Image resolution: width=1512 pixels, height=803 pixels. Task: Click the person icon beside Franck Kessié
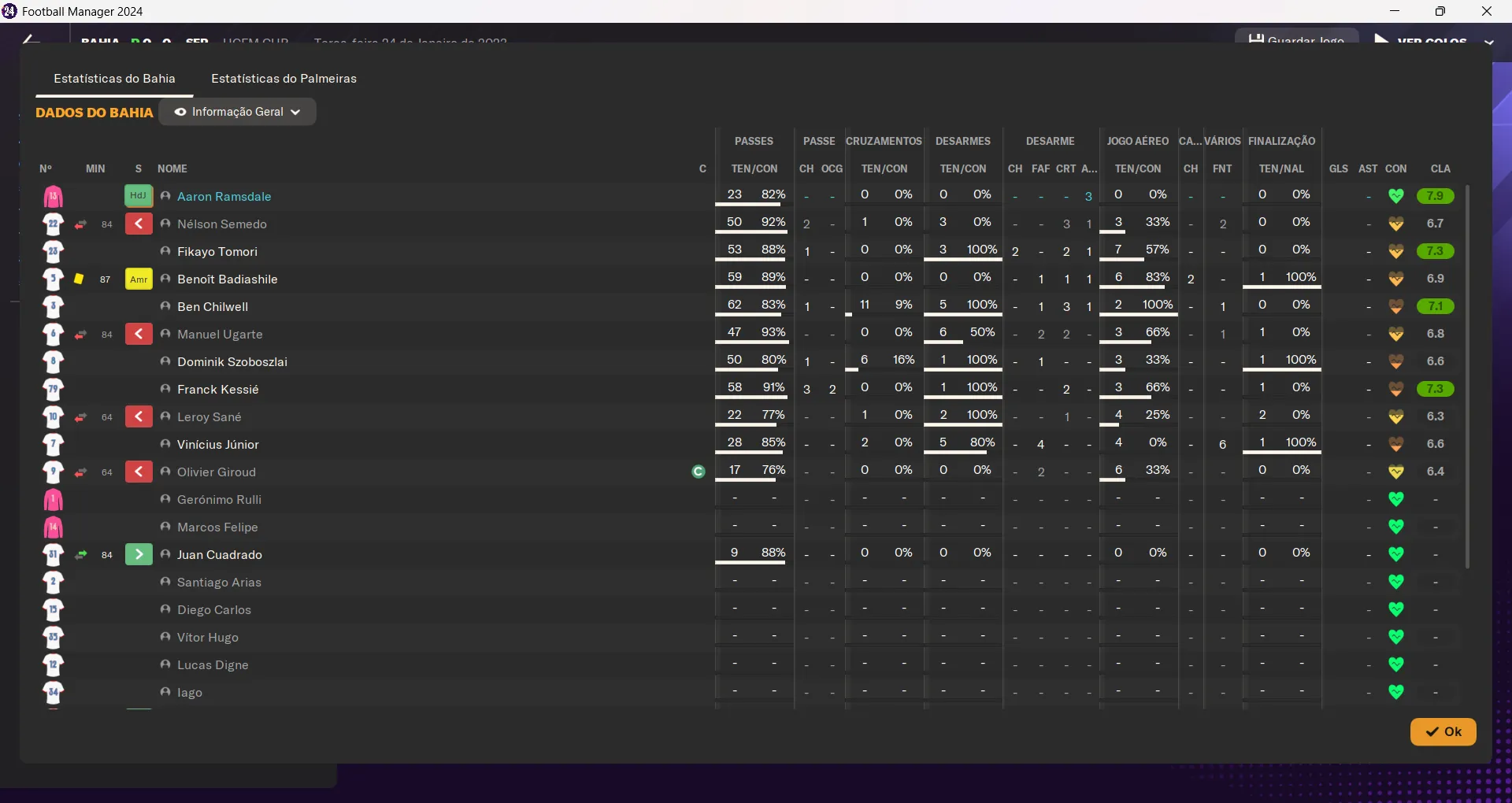point(165,389)
